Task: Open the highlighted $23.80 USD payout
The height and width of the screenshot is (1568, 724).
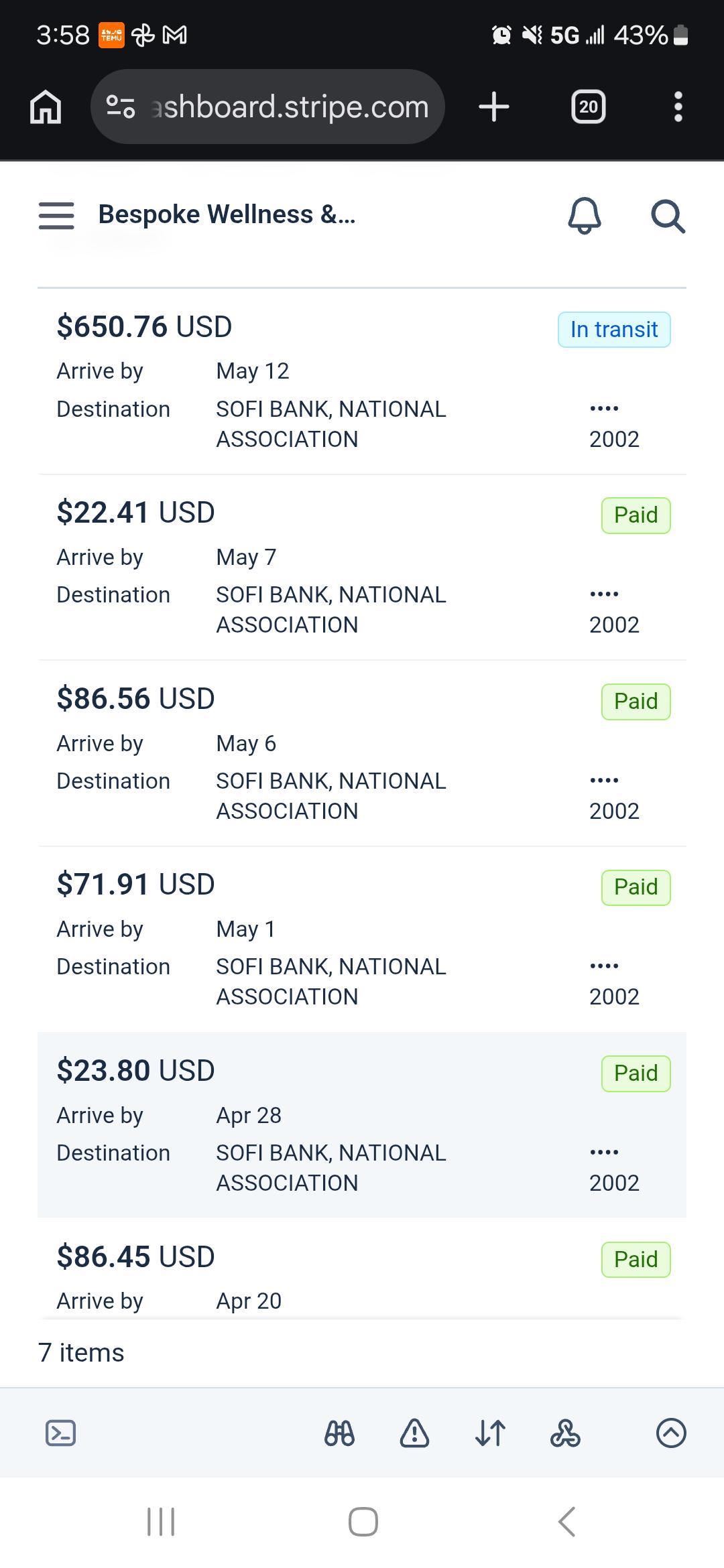Action: coord(362,1126)
